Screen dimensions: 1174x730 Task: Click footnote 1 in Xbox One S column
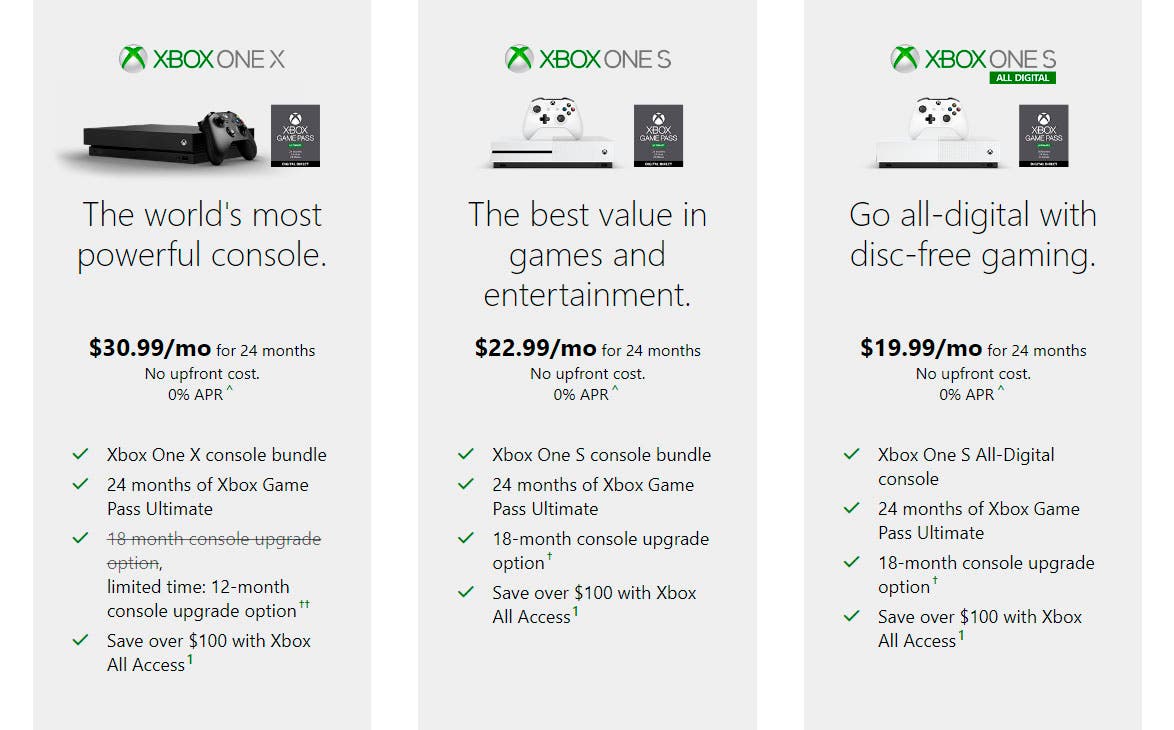click(575, 612)
